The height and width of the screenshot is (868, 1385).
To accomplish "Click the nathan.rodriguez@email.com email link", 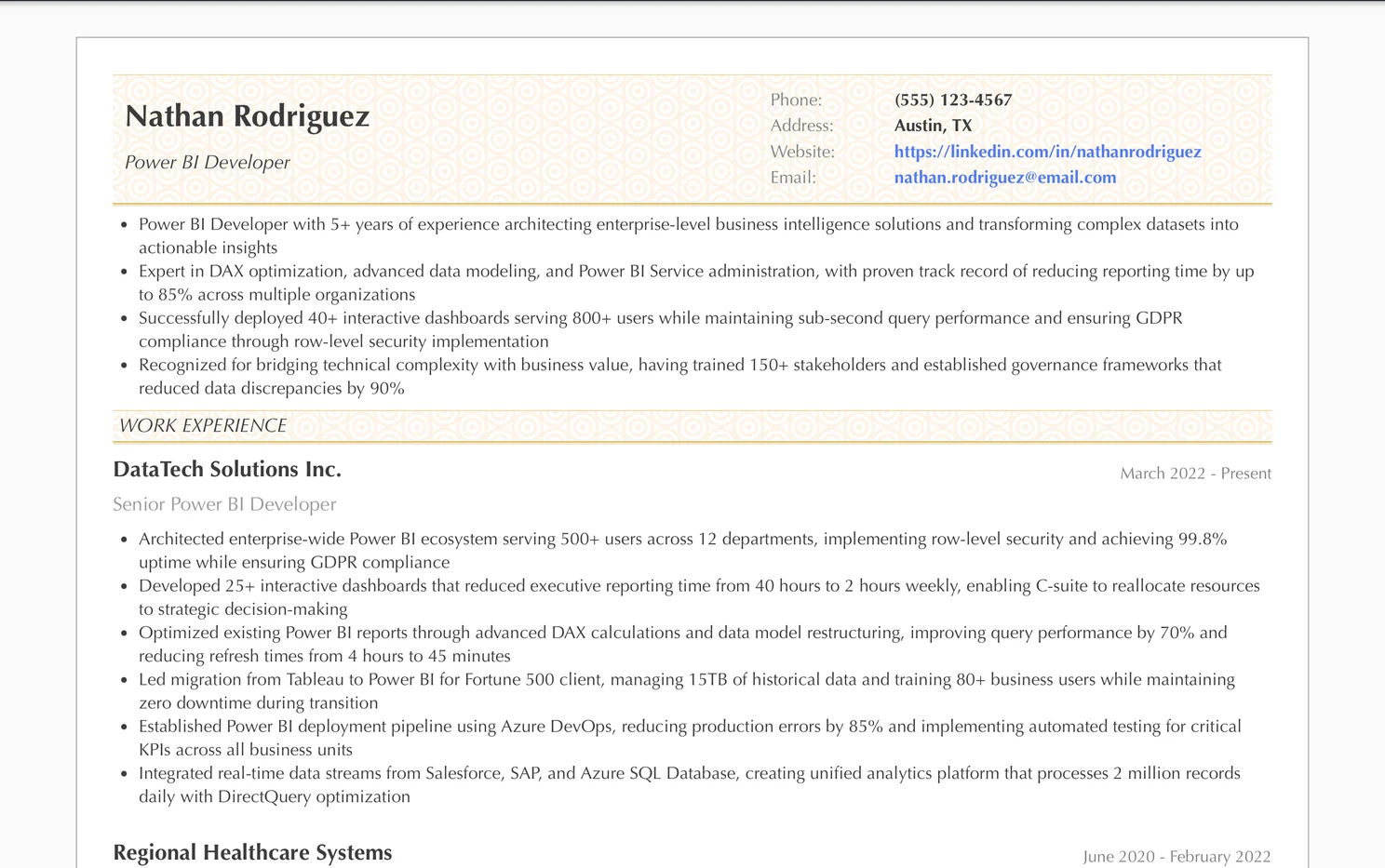I will [x=1004, y=177].
